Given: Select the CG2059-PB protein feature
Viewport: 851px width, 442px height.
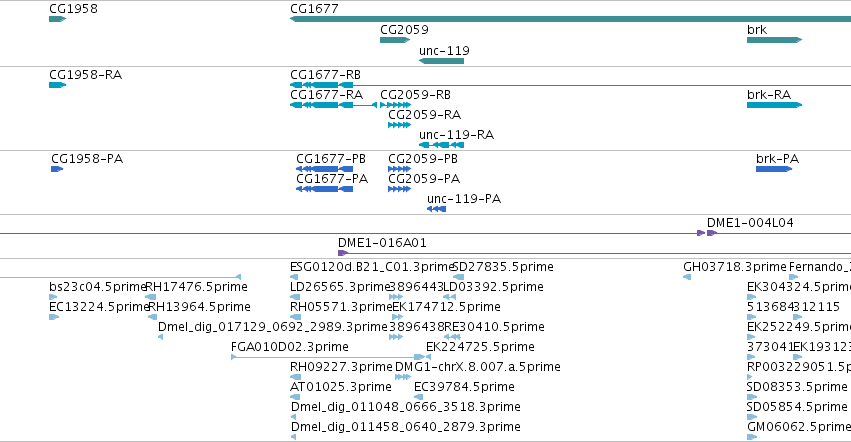Looking at the screenshot, I should [x=399, y=169].
